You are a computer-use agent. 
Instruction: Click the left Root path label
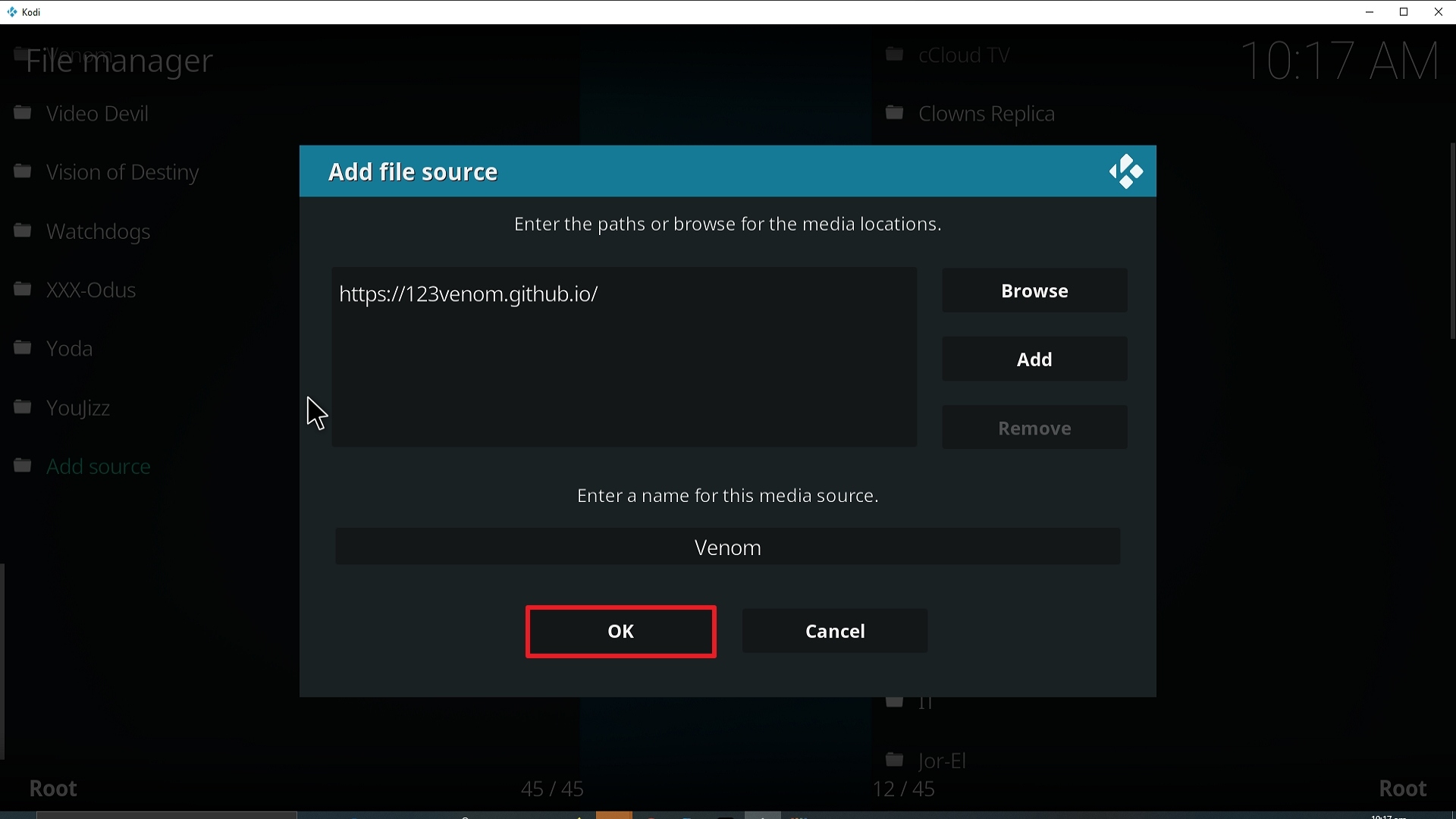tap(53, 789)
